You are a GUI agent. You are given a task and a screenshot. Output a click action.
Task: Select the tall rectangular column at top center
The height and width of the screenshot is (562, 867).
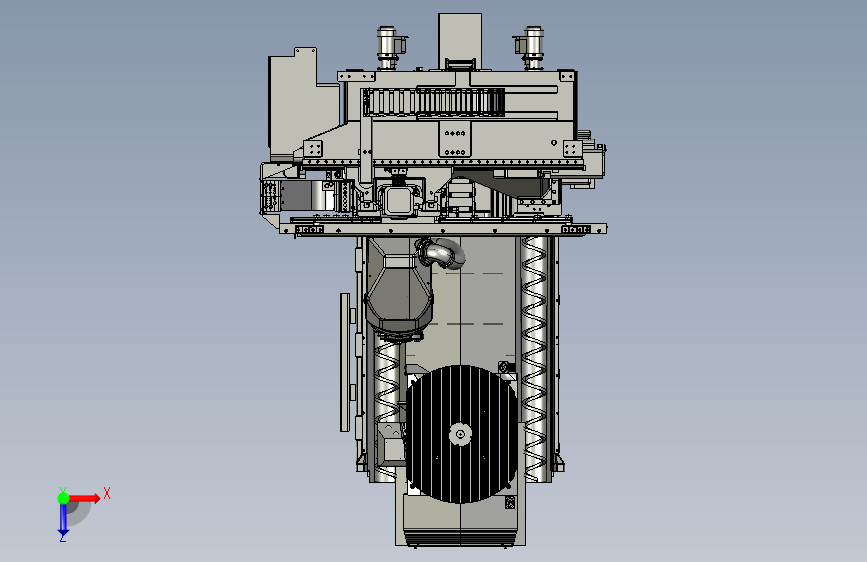click(x=459, y=41)
